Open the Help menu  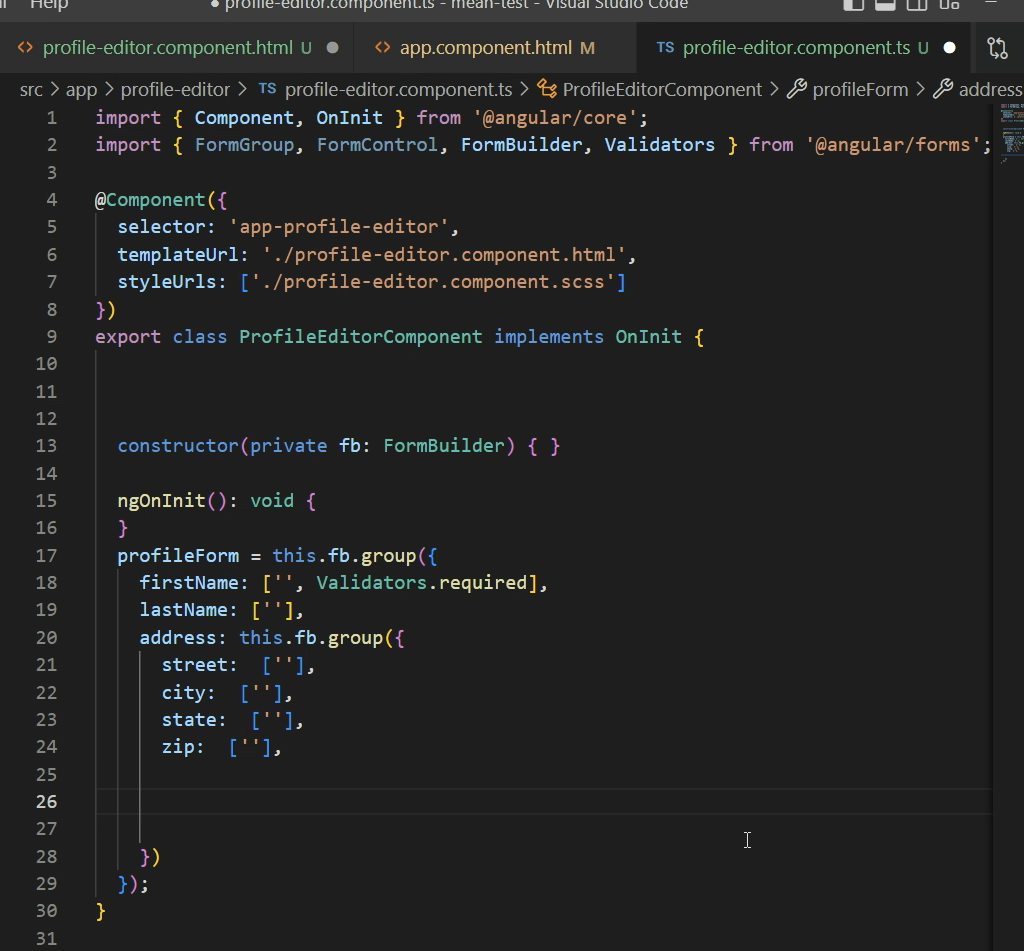point(49,5)
